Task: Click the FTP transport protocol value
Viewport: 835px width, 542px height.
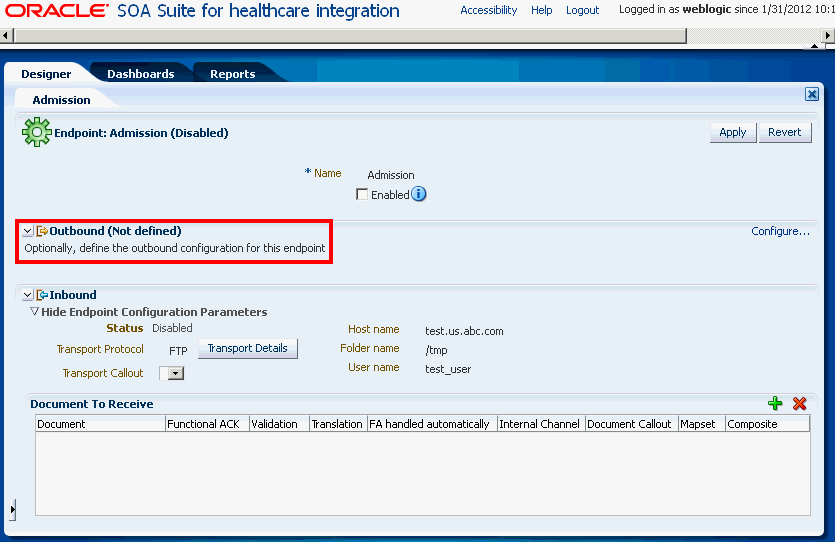Action: pyautogui.click(x=178, y=351)
